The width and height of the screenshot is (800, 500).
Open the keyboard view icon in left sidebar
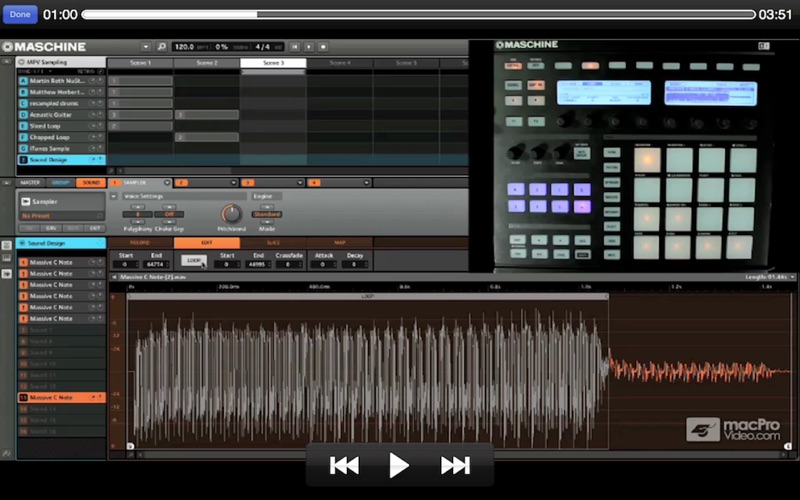click(7, 259)
